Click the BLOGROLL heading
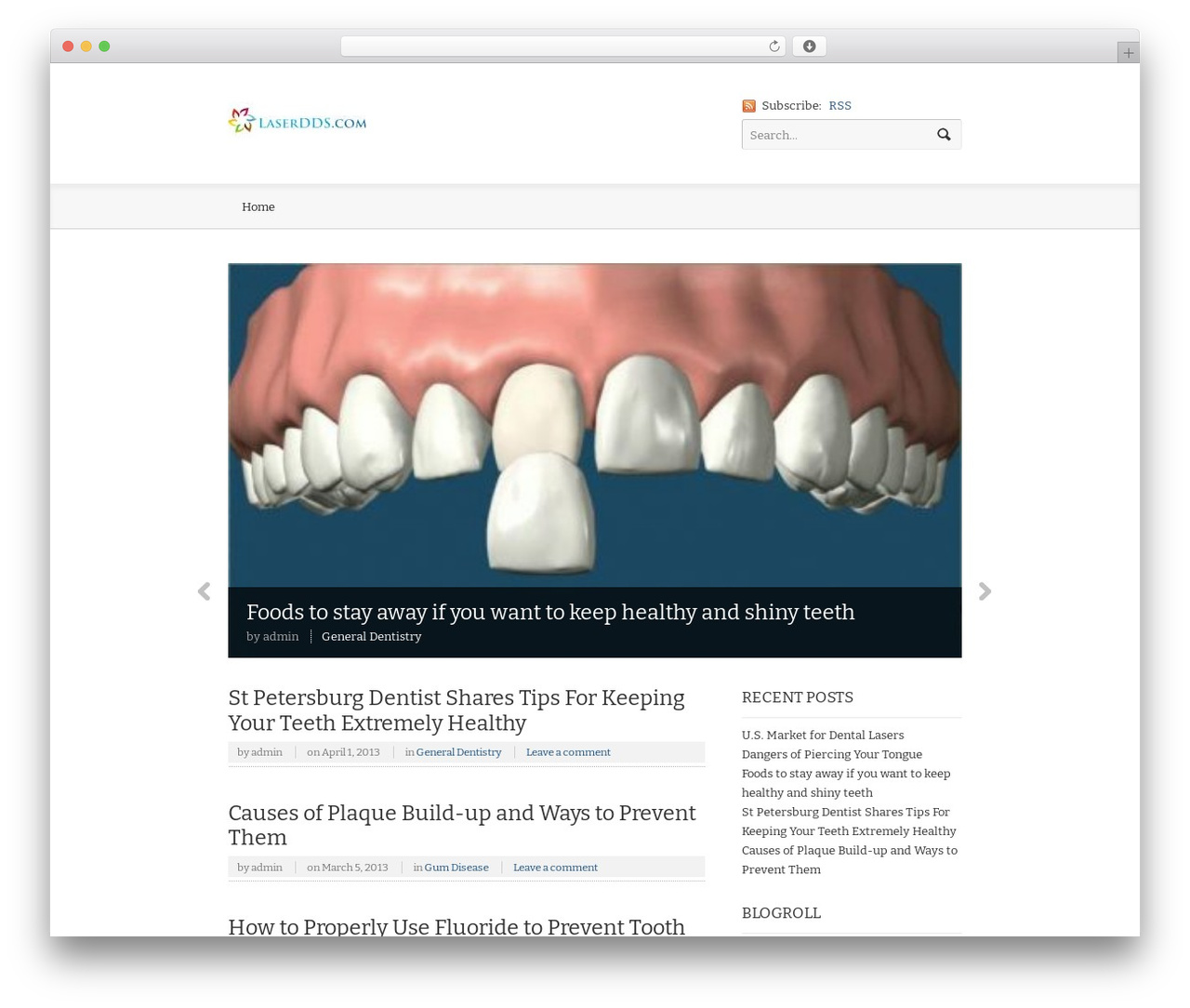The height and width of the screenshot is (1008, 1190). 781,913
